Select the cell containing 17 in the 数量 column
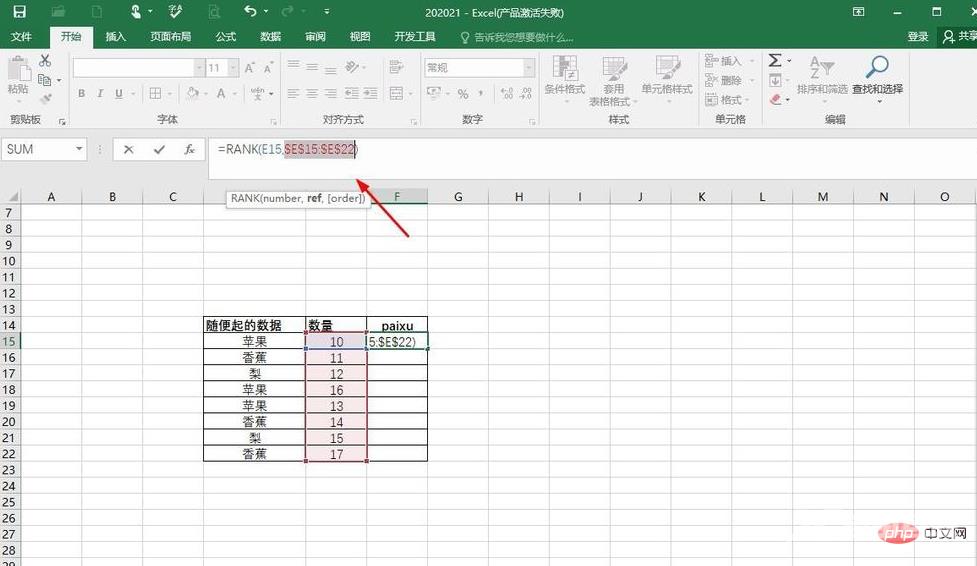Image resolution: width=977 pixels, height=566 pixels. pyautogui.click(x=336, y=454)
